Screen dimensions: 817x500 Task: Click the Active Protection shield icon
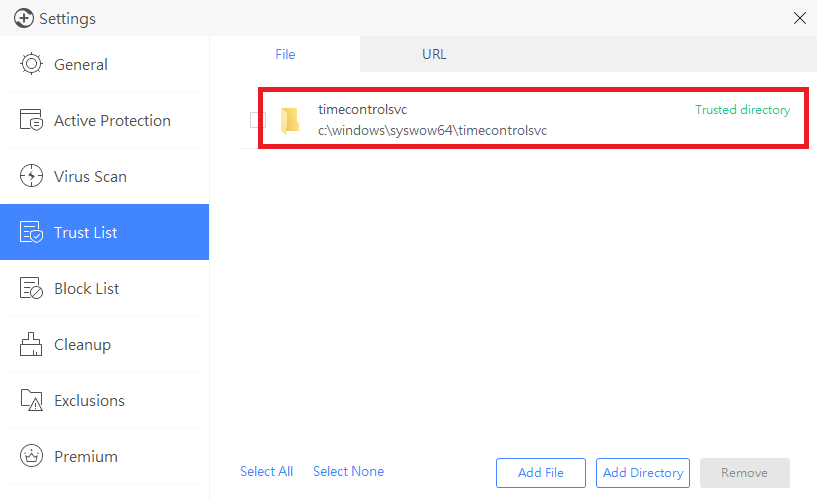point(31,120)
